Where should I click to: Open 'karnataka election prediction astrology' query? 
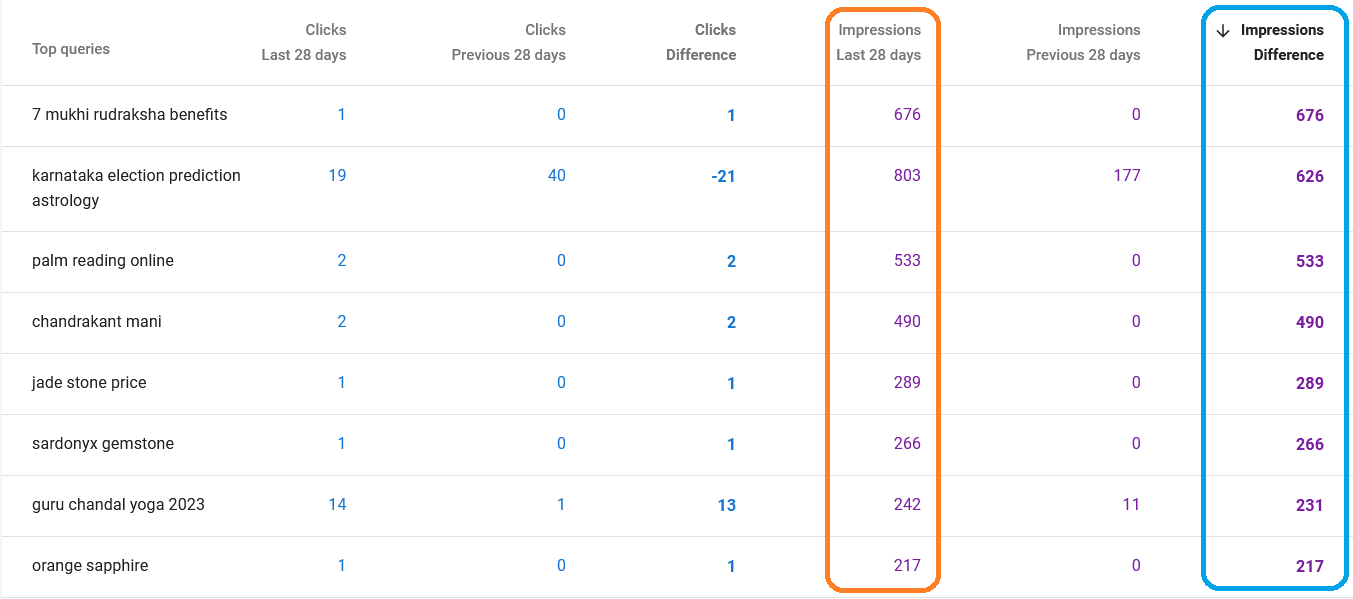pyautogui.click(x=136, y=188)
